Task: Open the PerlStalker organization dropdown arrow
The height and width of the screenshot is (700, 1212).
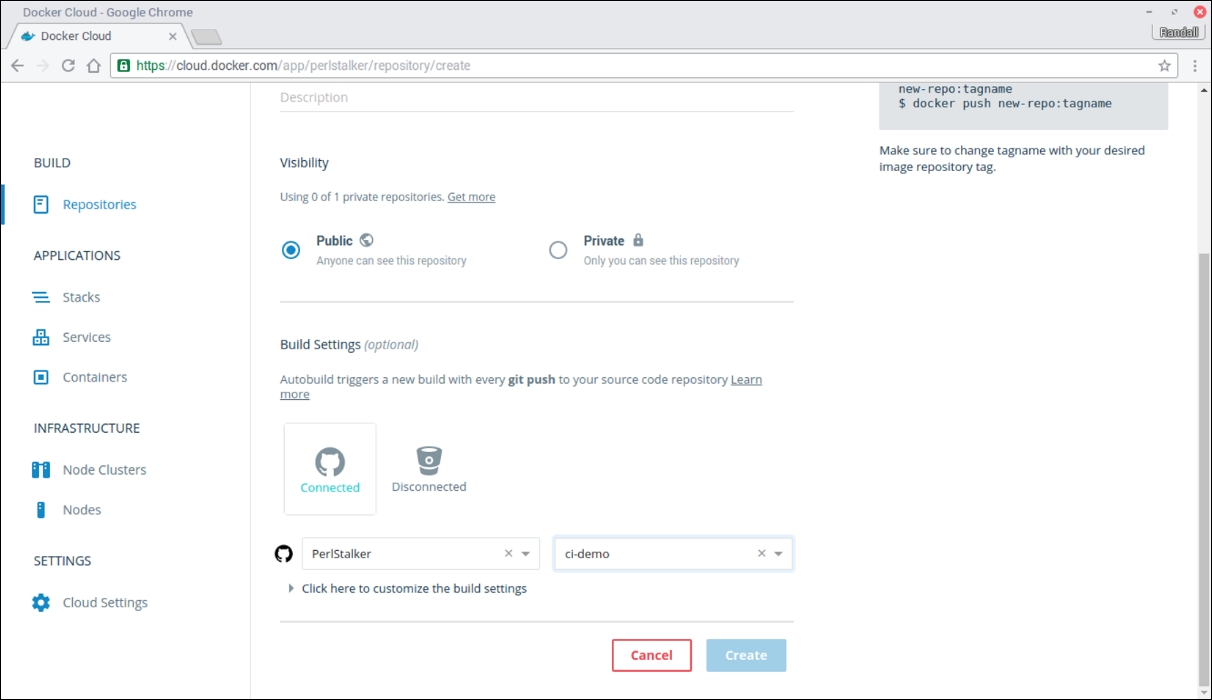Action: (526, 554)
